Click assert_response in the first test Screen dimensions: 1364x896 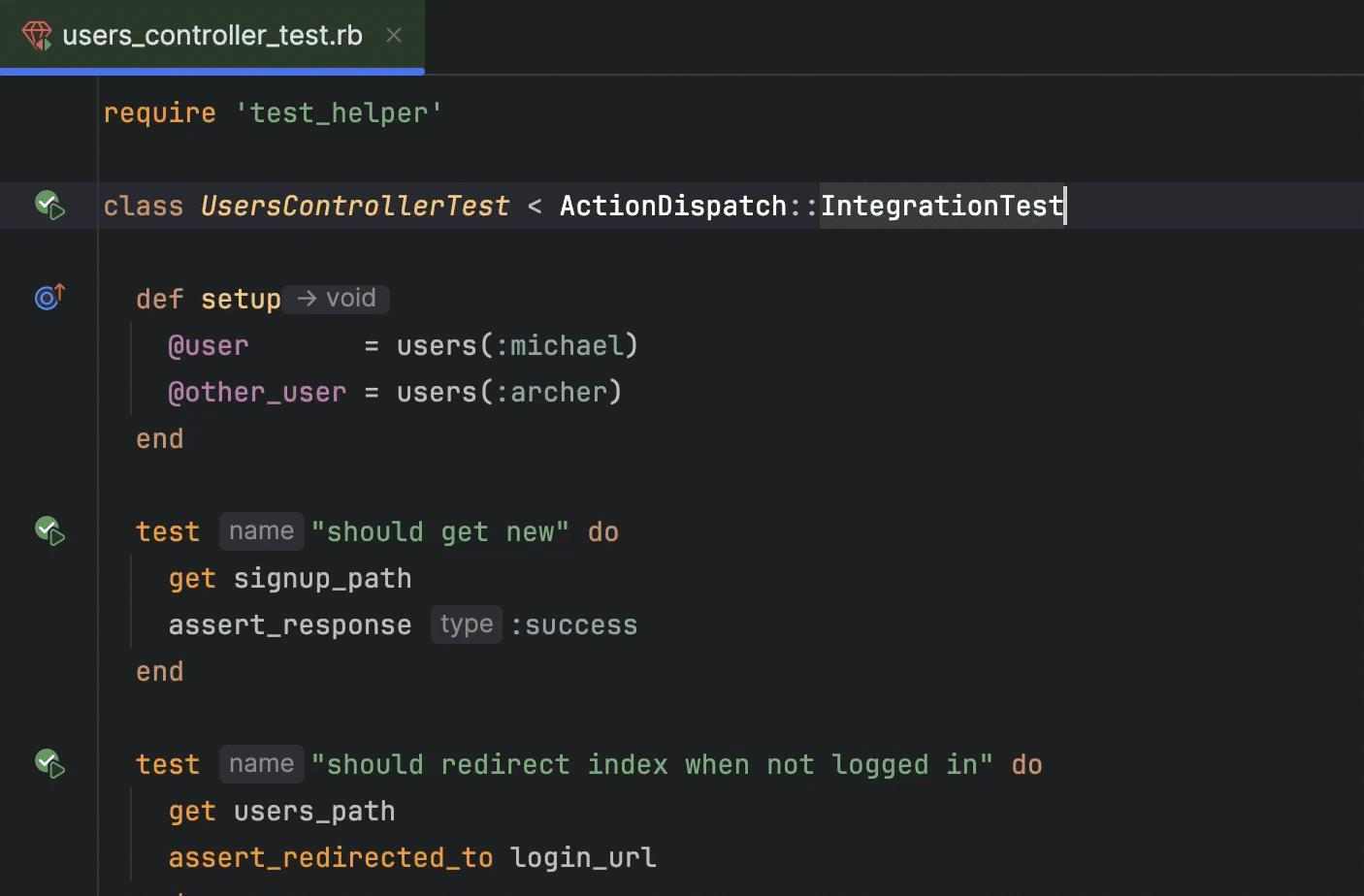click(289, 624)
